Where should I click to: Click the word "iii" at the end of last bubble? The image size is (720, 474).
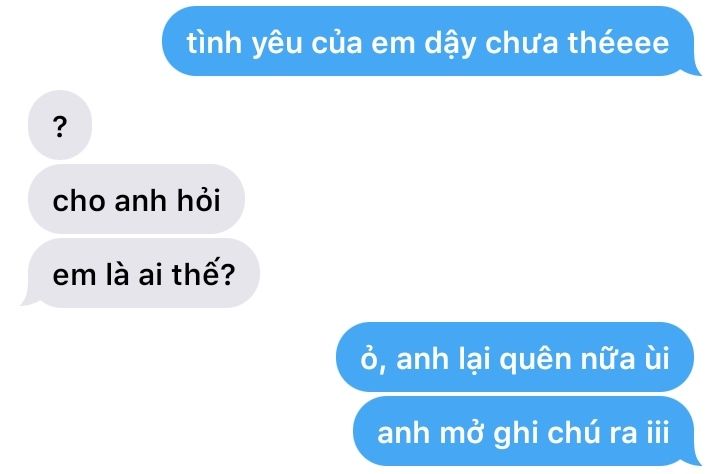pyautogui.click(x=658, y=432)
